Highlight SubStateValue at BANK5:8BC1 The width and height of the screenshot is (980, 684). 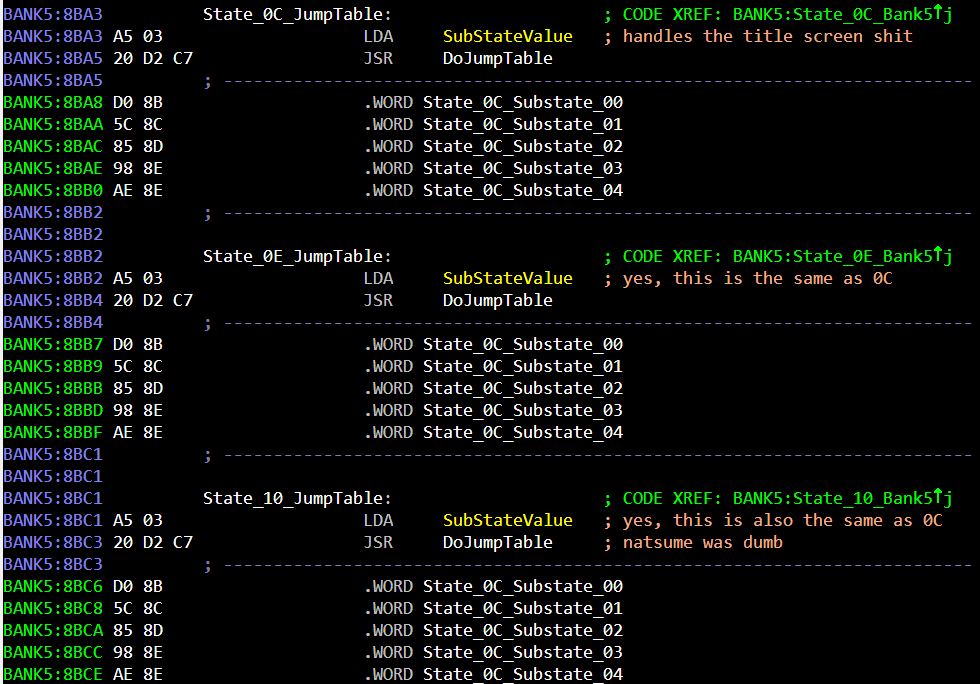click(507, 520)
